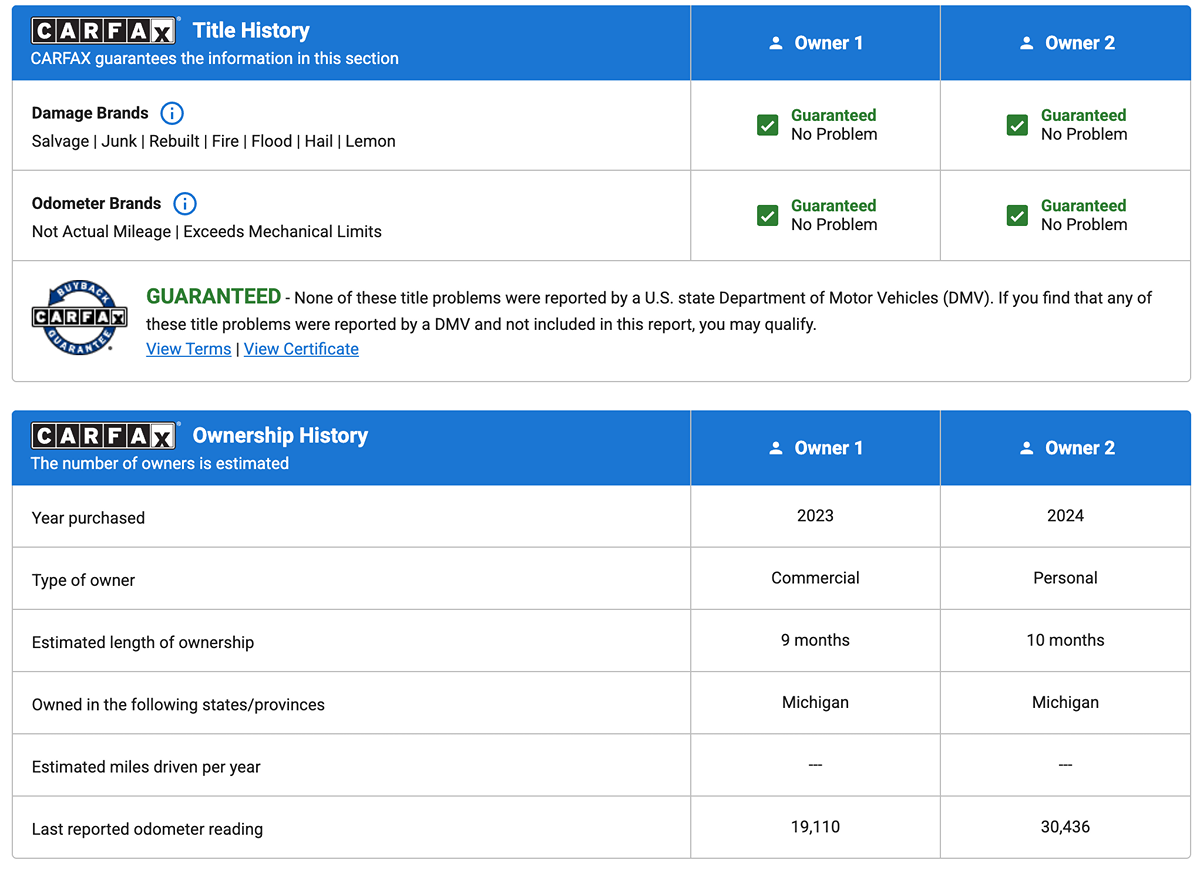Viewport: 1200px width, 870px height.
Task: Click Owner 2 last reported odometer reading 30,436
Action: point(1065,827)
